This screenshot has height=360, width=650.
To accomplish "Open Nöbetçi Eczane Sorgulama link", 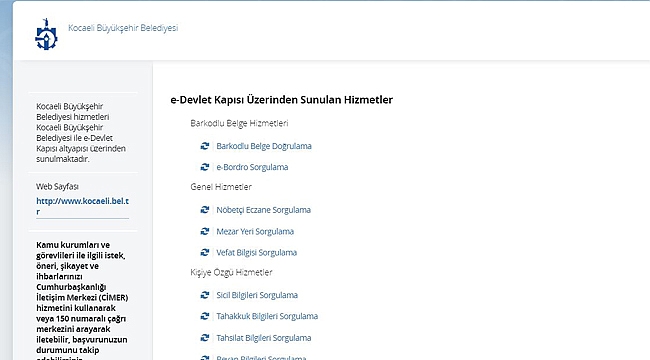I will point(263,210).
